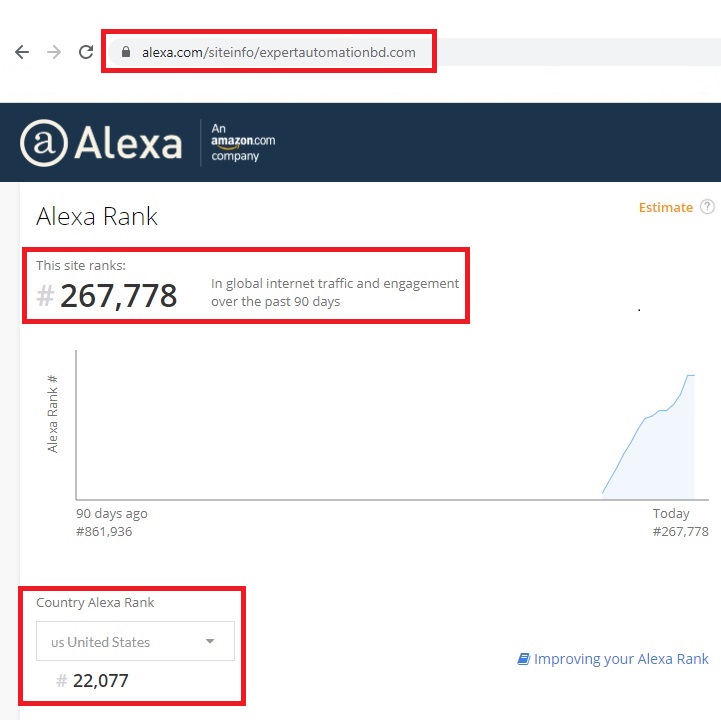This screenshot has height=720, width=721.
Task: Click the book icon beside Improving your Alexa Rank
Action: point(523,659)
